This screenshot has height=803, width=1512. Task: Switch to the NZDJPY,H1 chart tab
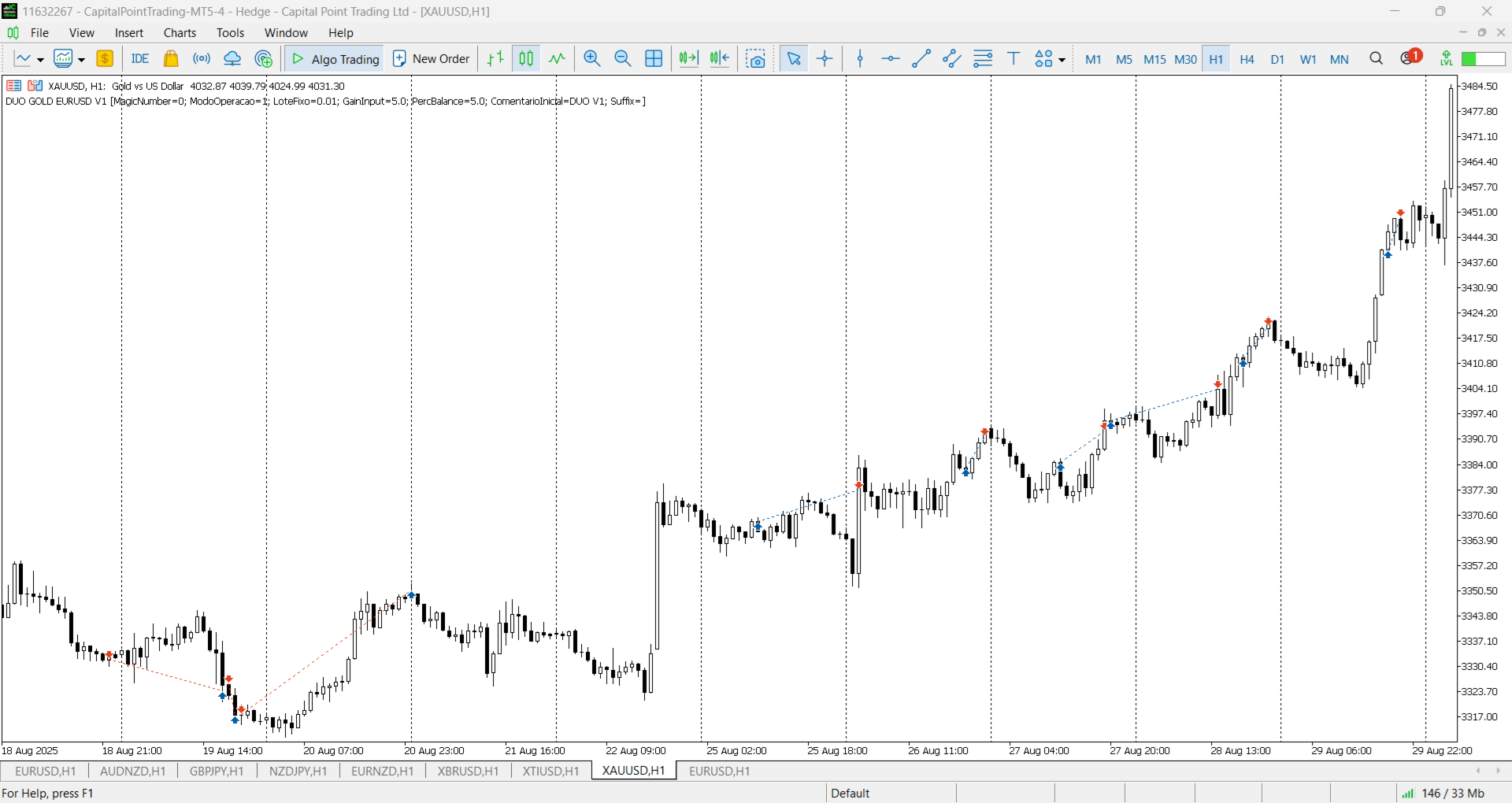click(x=298, y=772)
